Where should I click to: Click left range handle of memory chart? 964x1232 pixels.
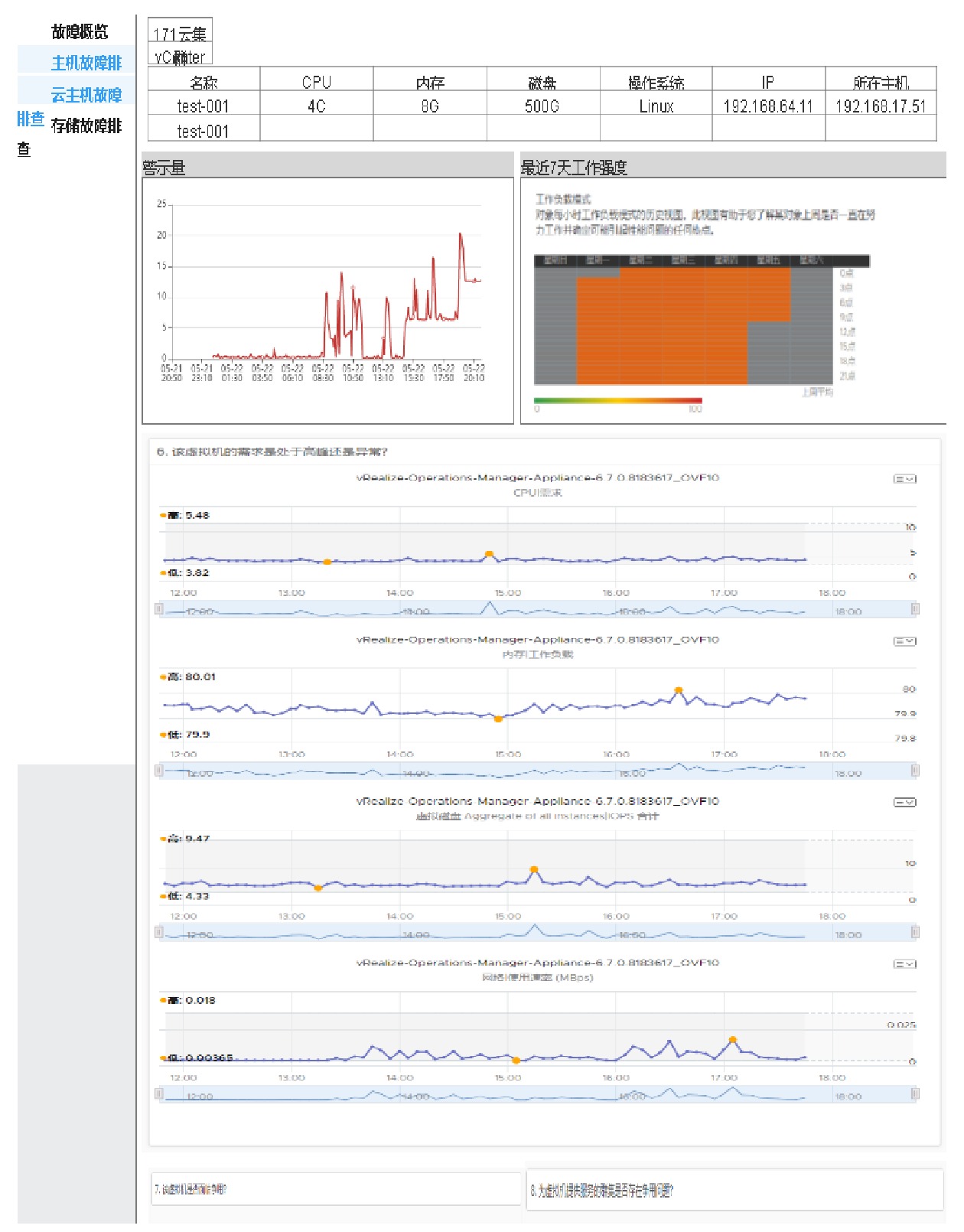click(159, 770)
